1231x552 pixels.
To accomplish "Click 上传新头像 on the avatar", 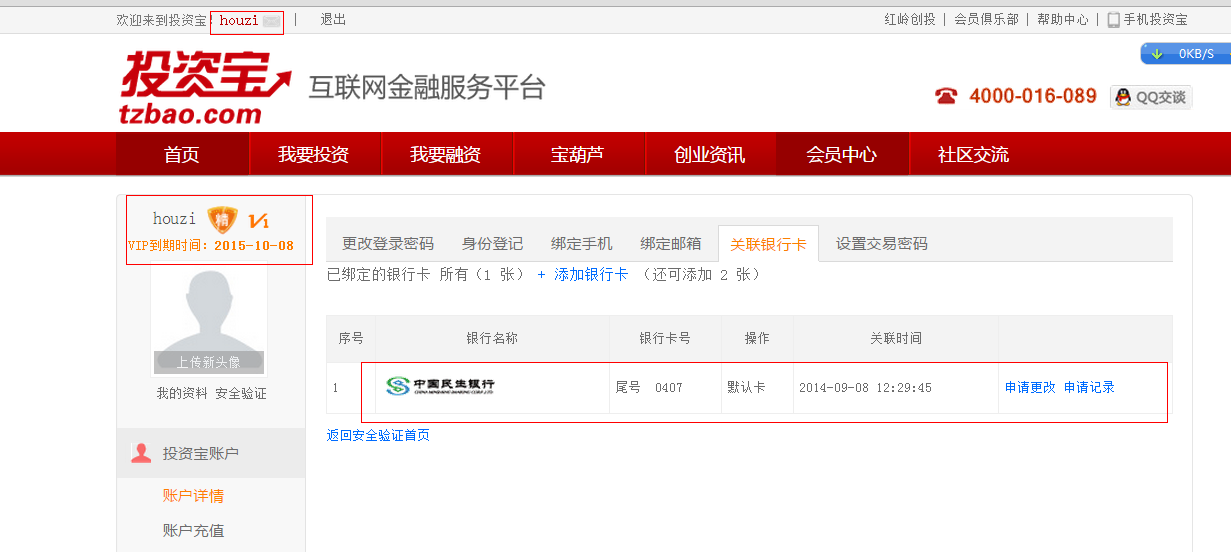I will [209, 362].
